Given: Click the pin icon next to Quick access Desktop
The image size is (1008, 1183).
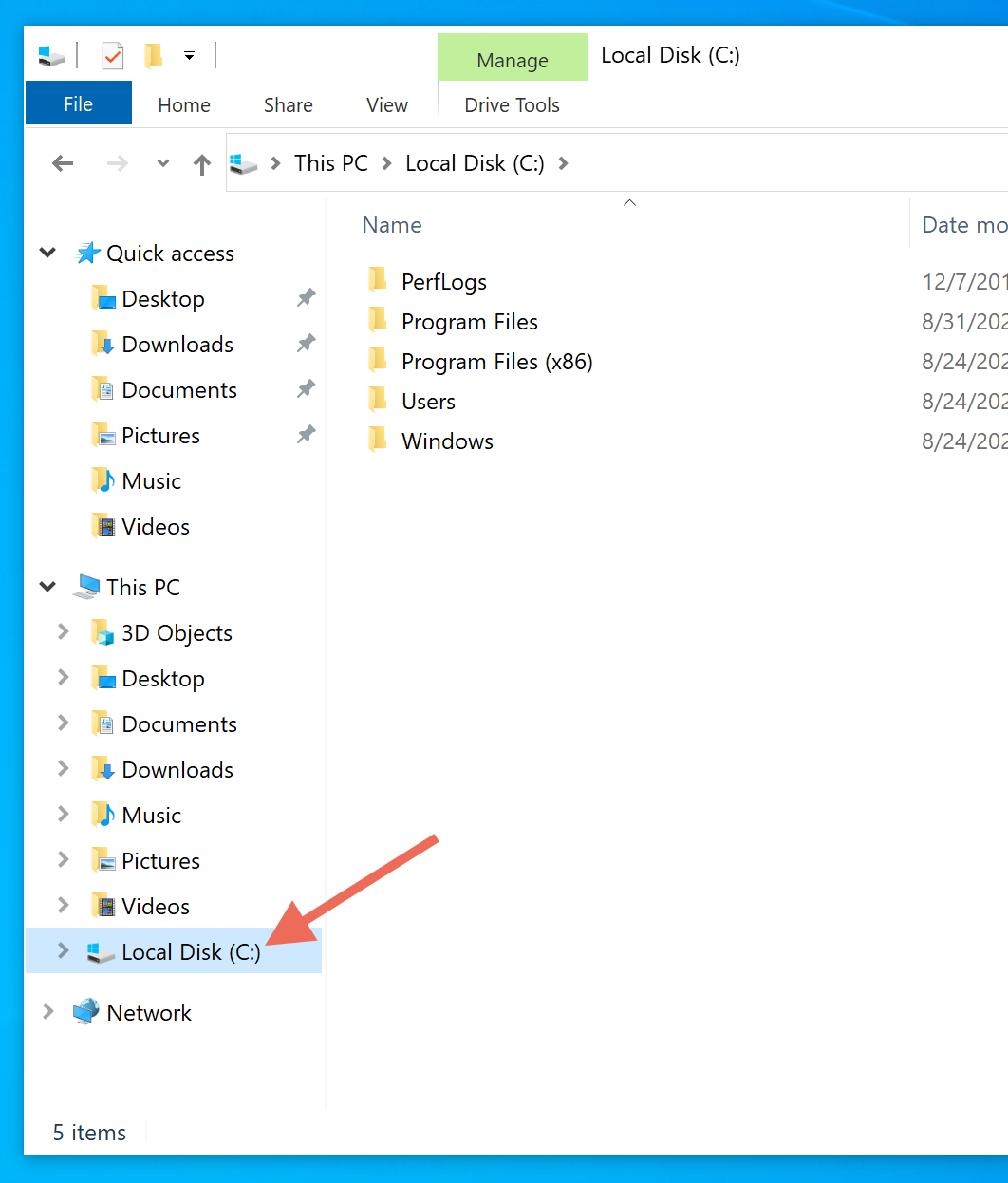Looking at the screenshot, I should tap(306, 298).
